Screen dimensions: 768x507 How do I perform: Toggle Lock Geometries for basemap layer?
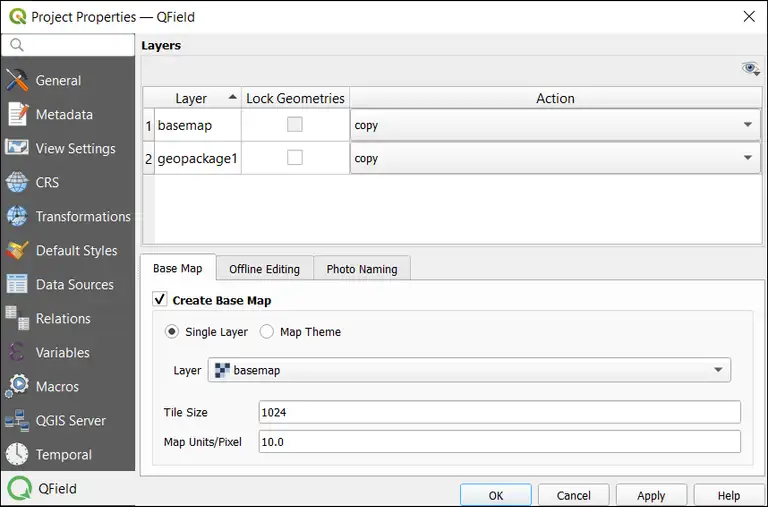coord(295,125)
